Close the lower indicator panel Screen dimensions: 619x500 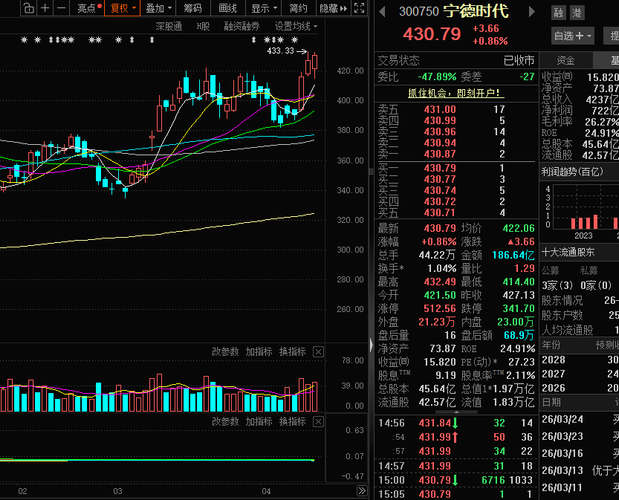click(x=318, y=421)
